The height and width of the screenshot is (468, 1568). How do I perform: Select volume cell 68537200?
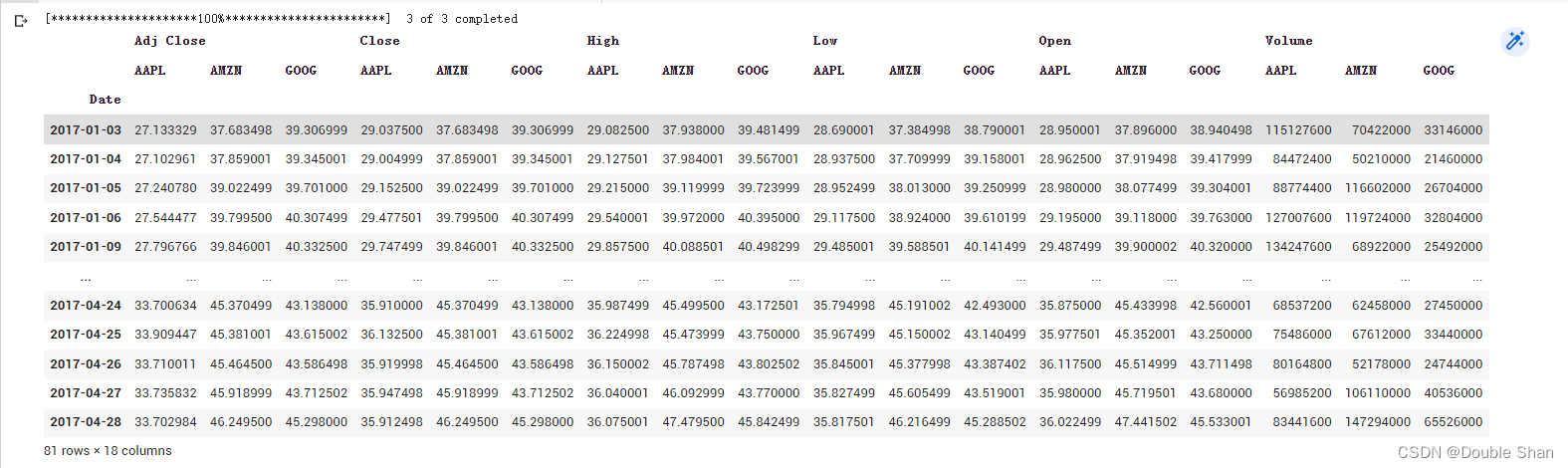pos(1302,305)
